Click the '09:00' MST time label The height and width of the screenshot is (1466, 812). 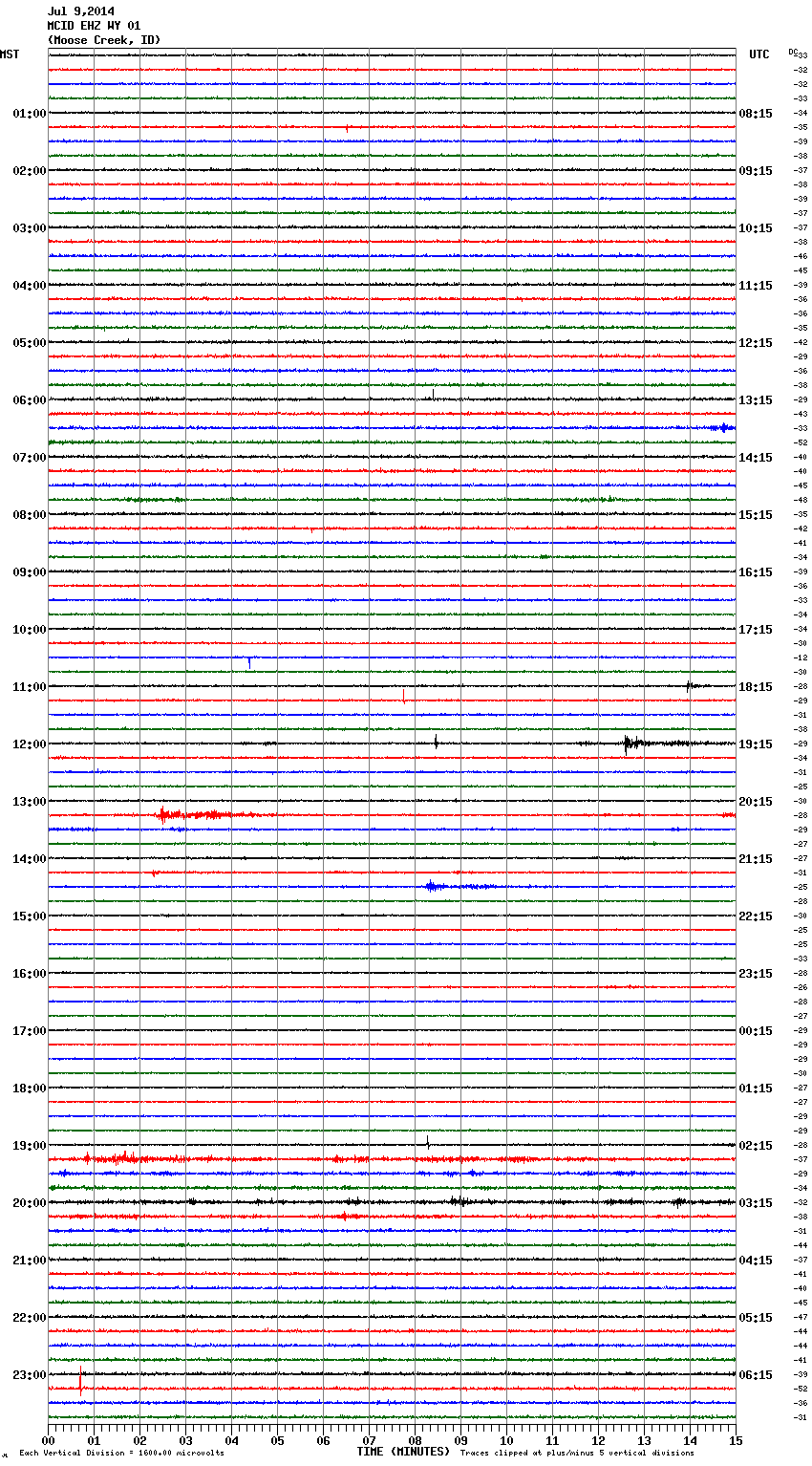(x=30, y=572)
